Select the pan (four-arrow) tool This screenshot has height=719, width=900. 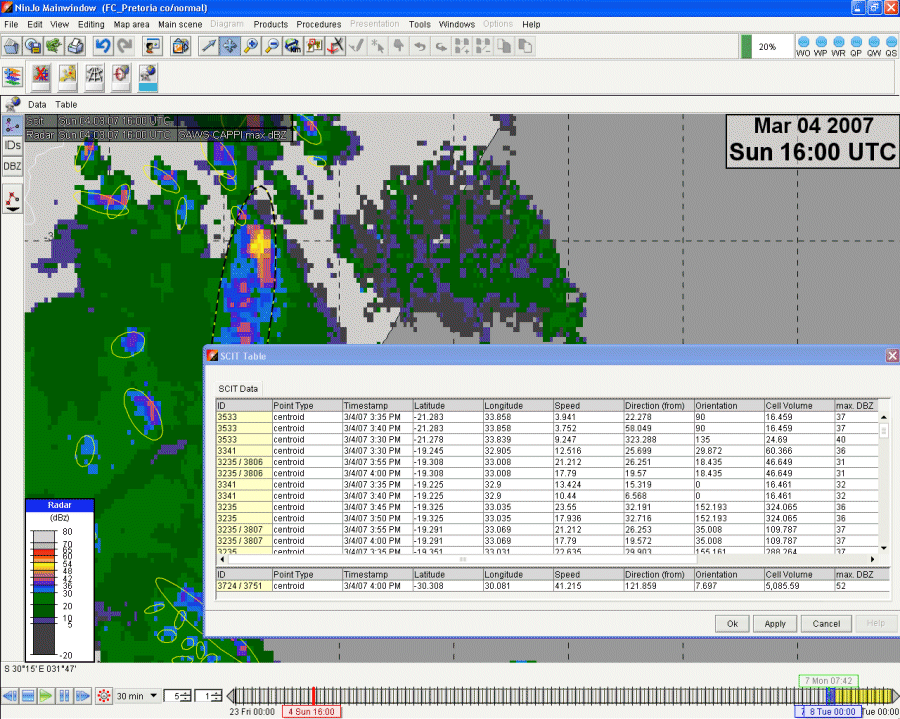230,46
